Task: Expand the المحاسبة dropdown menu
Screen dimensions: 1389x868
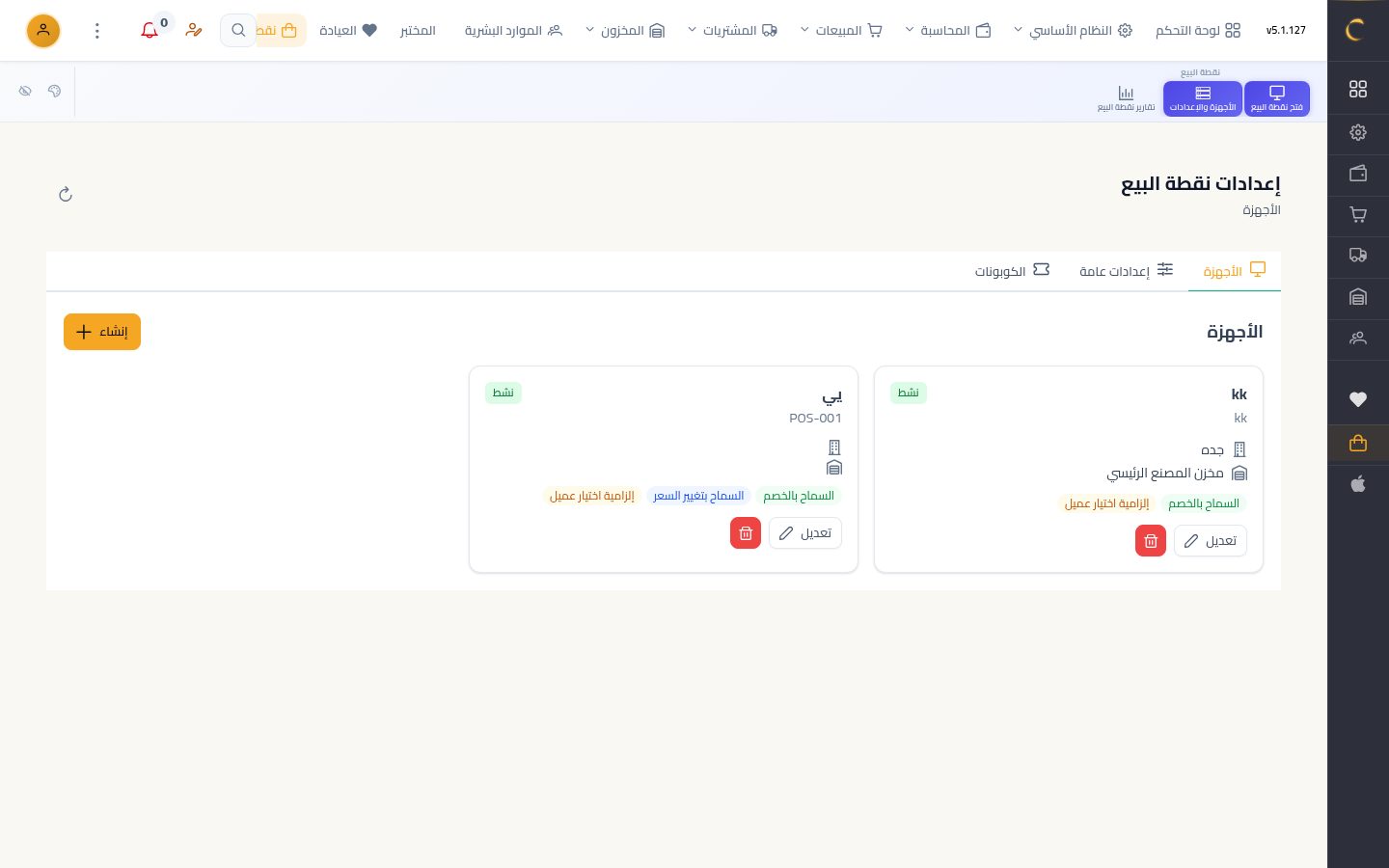Action: 948,31
